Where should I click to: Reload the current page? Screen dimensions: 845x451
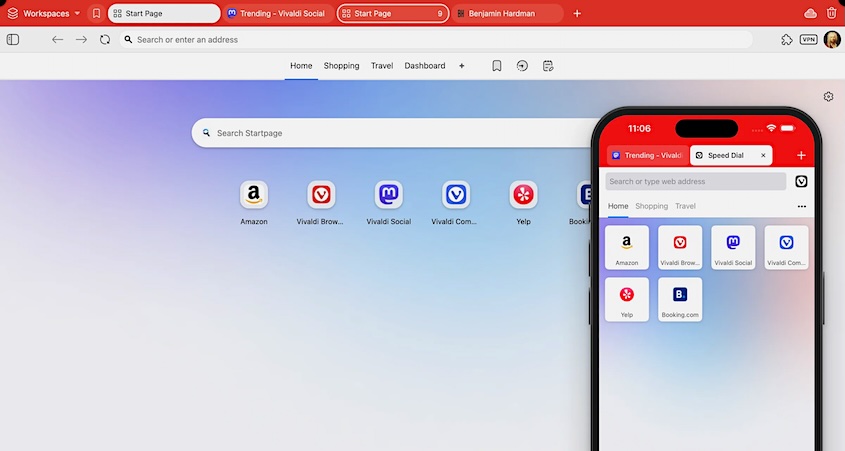point(105,39)
